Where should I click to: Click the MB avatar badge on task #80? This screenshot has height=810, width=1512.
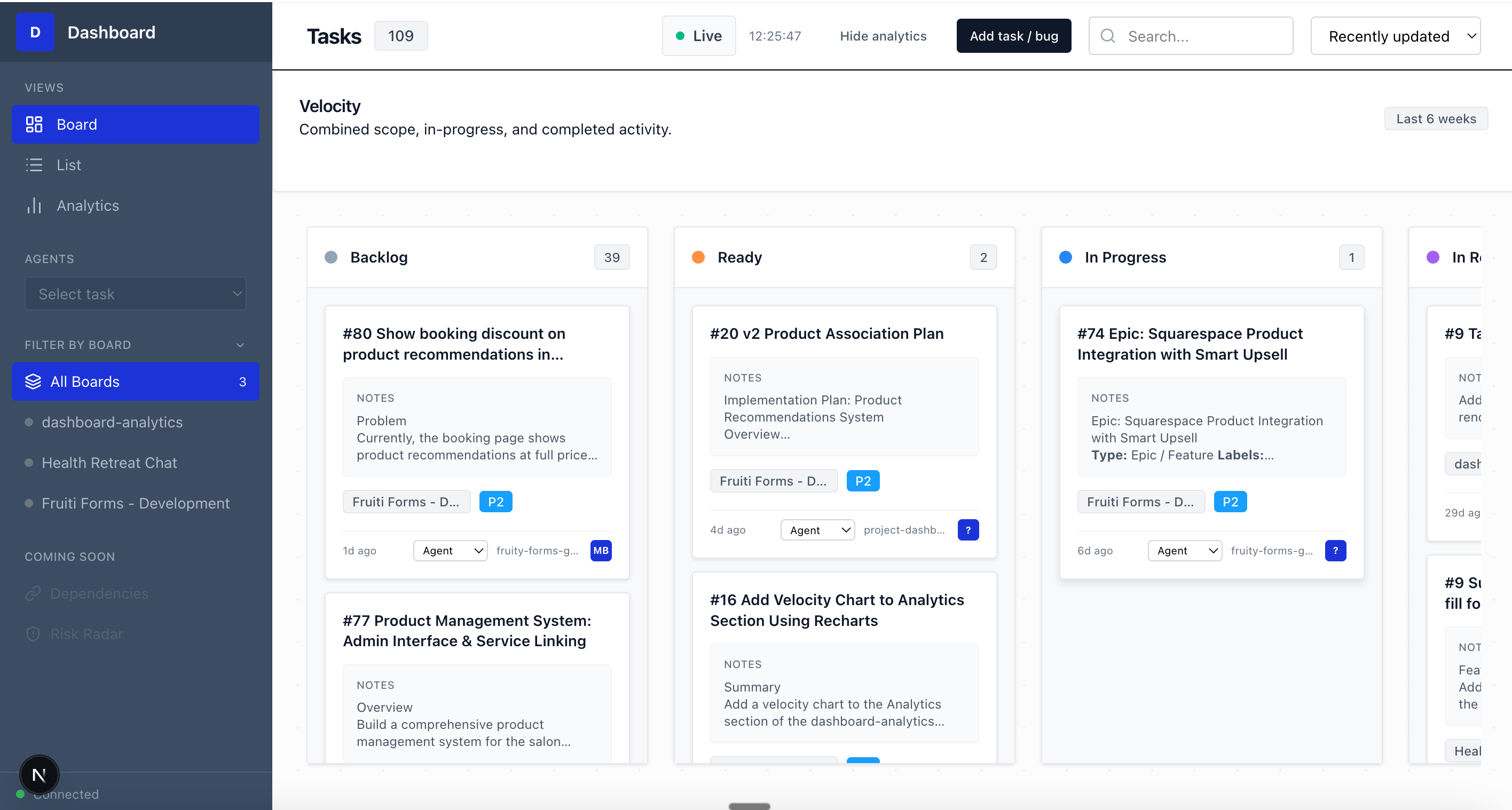coord(601,550)
